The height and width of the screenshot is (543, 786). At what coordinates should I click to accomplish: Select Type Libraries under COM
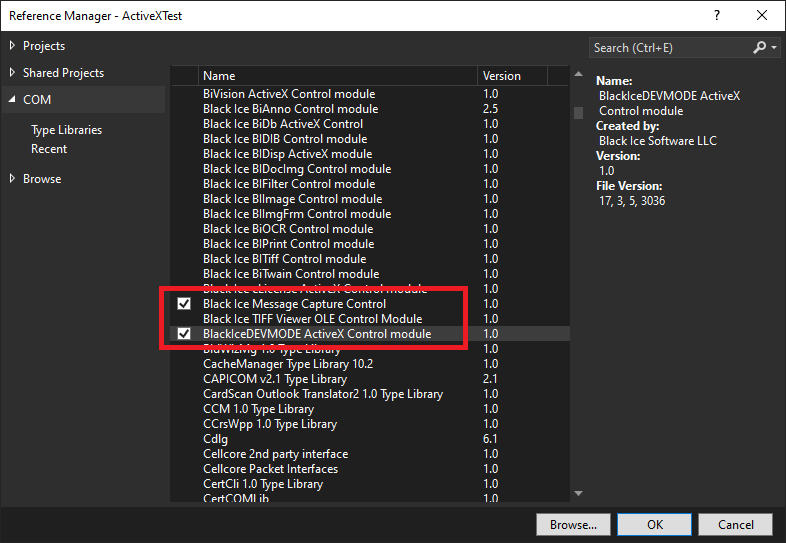click(66, 130)
